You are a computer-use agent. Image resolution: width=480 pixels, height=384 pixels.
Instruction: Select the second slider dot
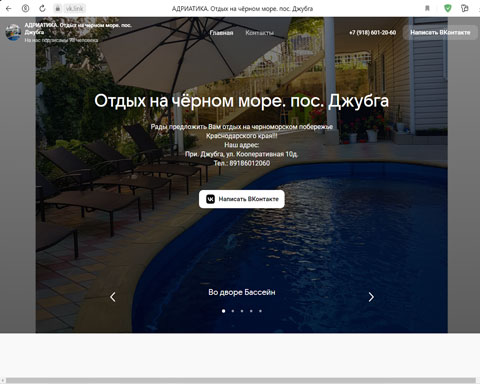(x=233, y=311)
